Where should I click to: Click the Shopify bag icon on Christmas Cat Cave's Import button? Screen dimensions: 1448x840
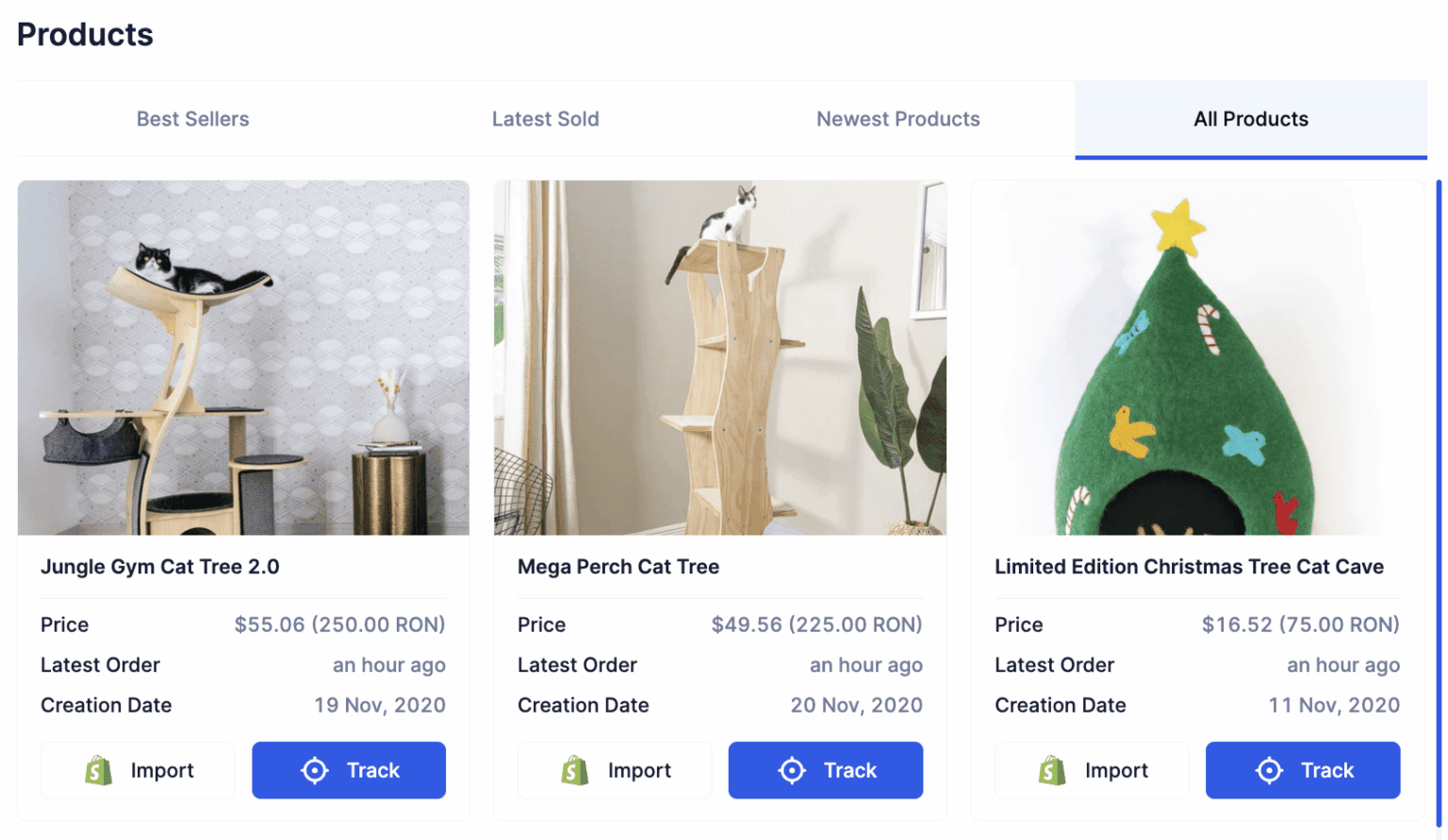click(x=1050, y=770)
